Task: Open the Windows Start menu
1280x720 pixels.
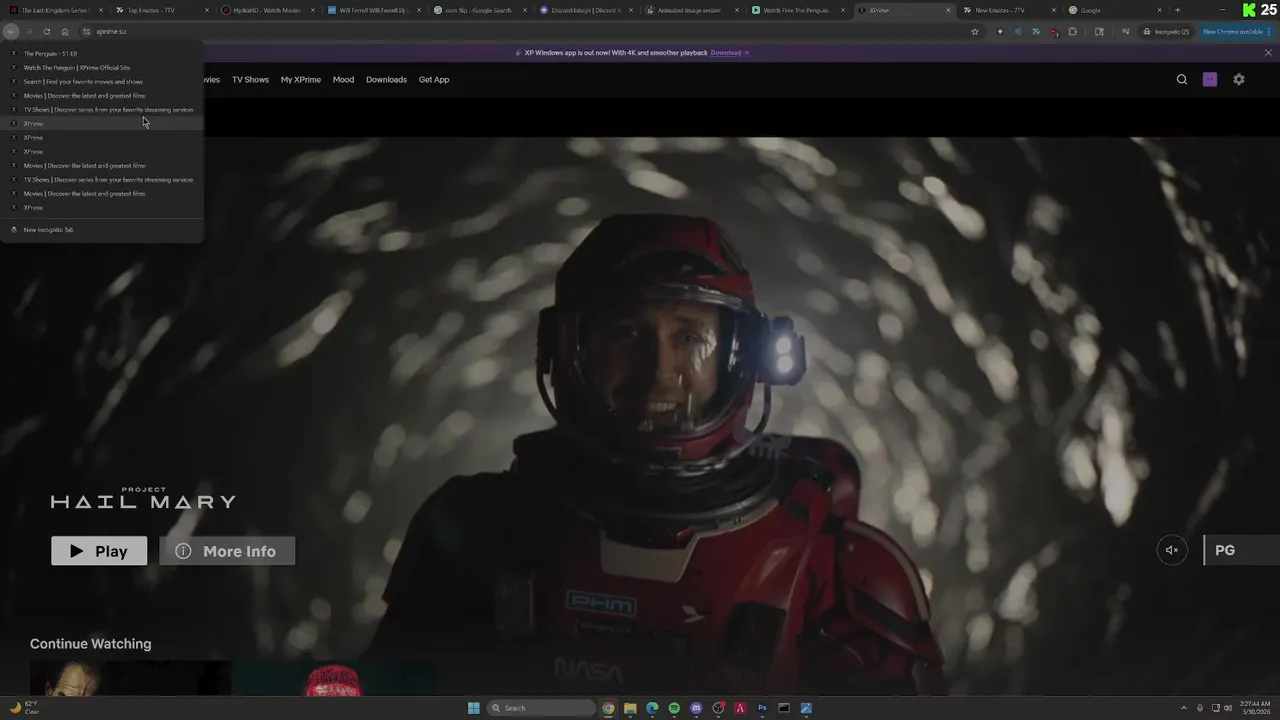Action: [474, 708]
